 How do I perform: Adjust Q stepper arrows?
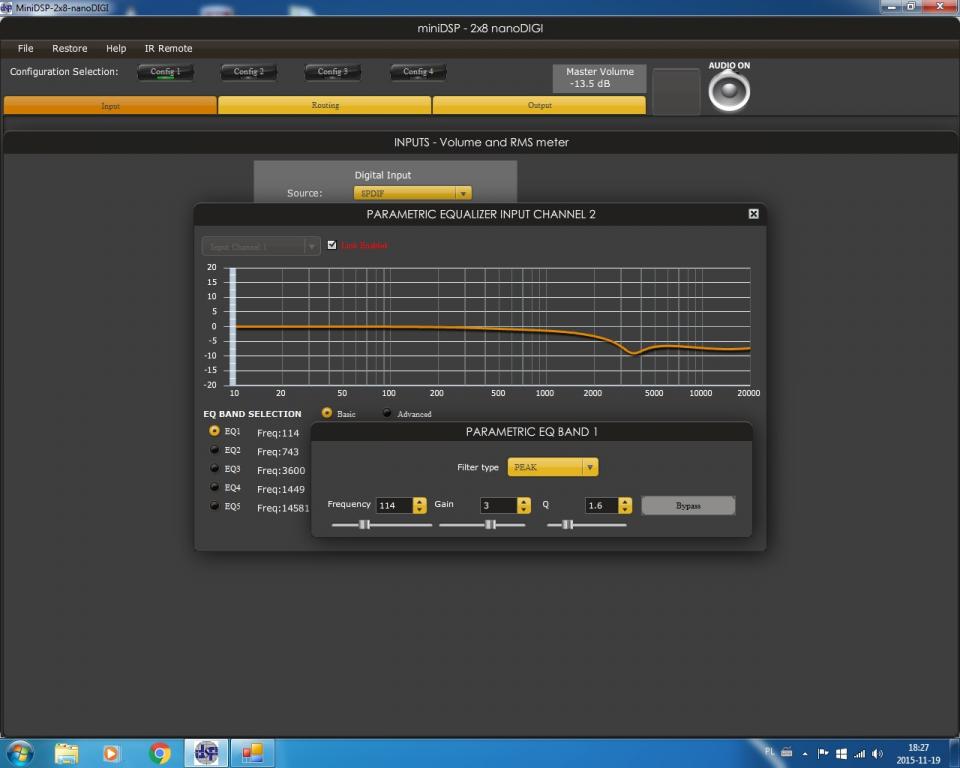[x=624, y=505]
